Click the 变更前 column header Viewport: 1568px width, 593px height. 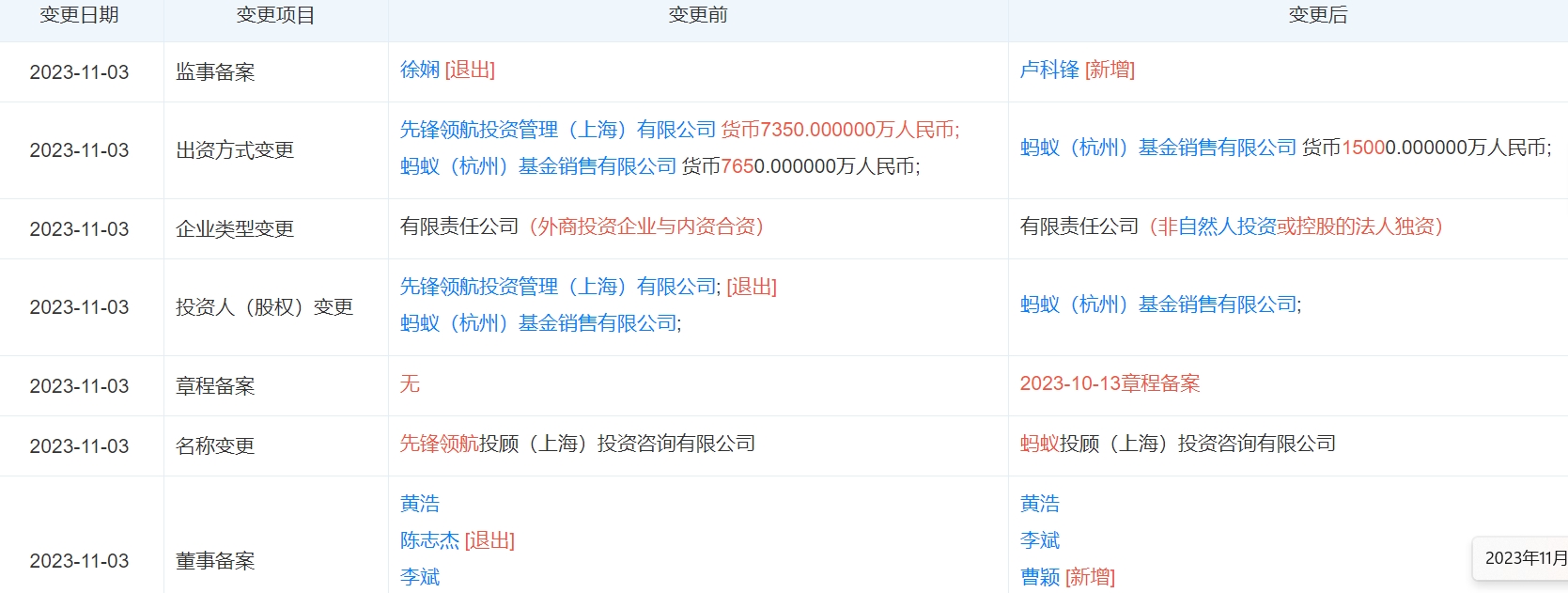(x=698, y=15)
